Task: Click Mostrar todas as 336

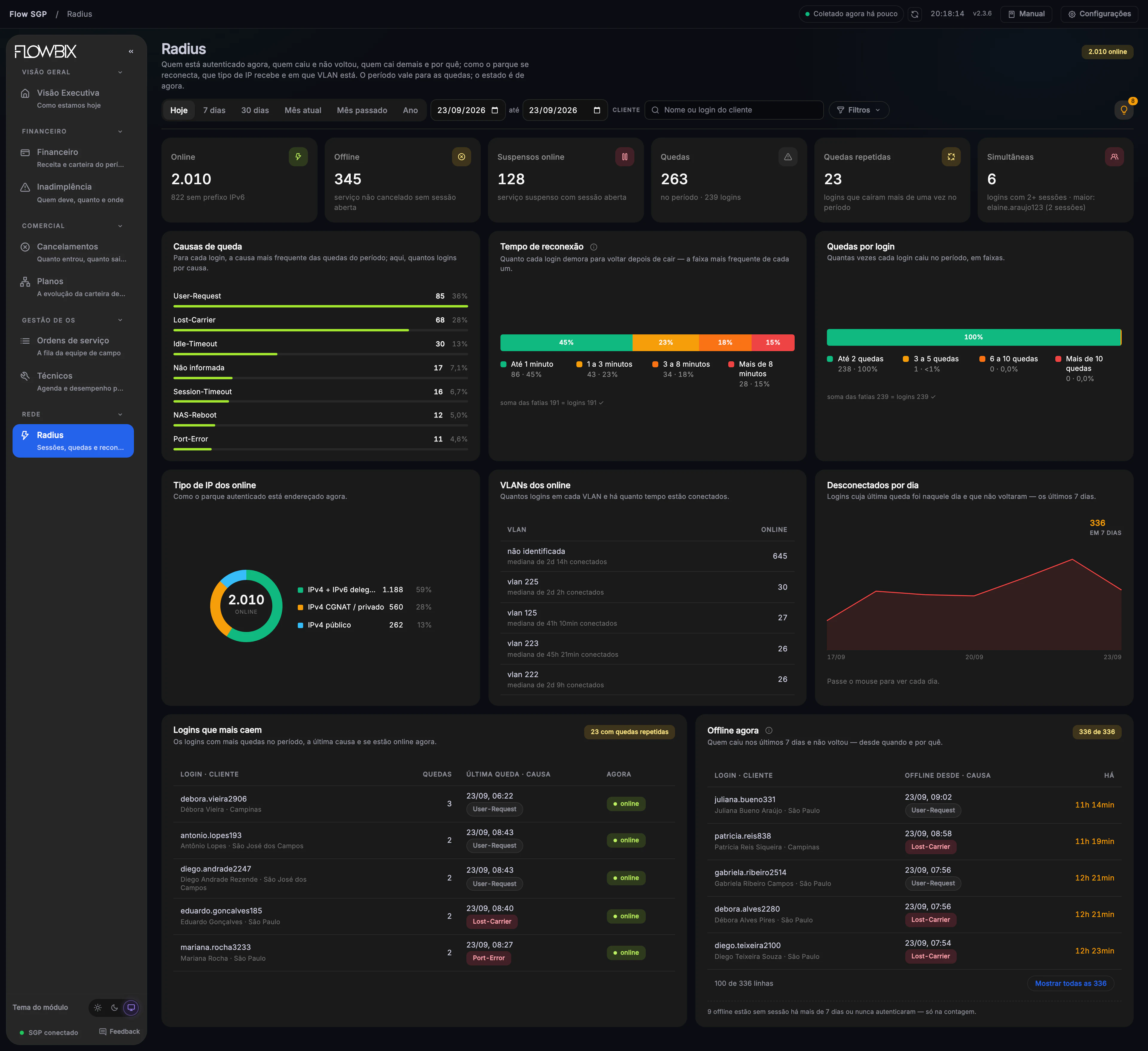Action: tap(1071, 983)
